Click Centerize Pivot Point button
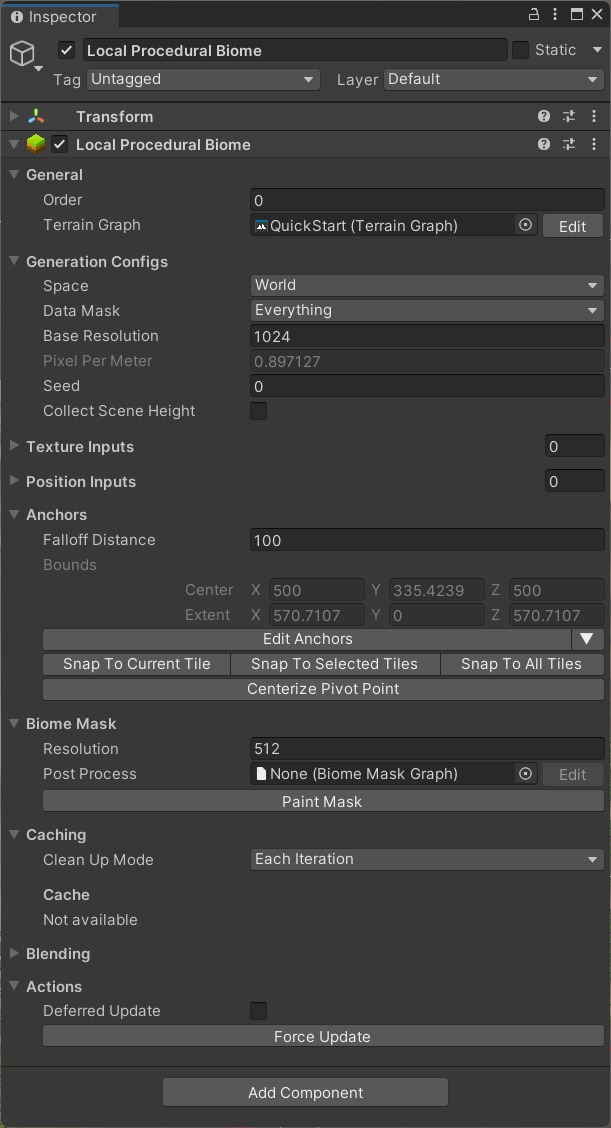The height and width of the screenshot is (1128, 611). (323, 689)
